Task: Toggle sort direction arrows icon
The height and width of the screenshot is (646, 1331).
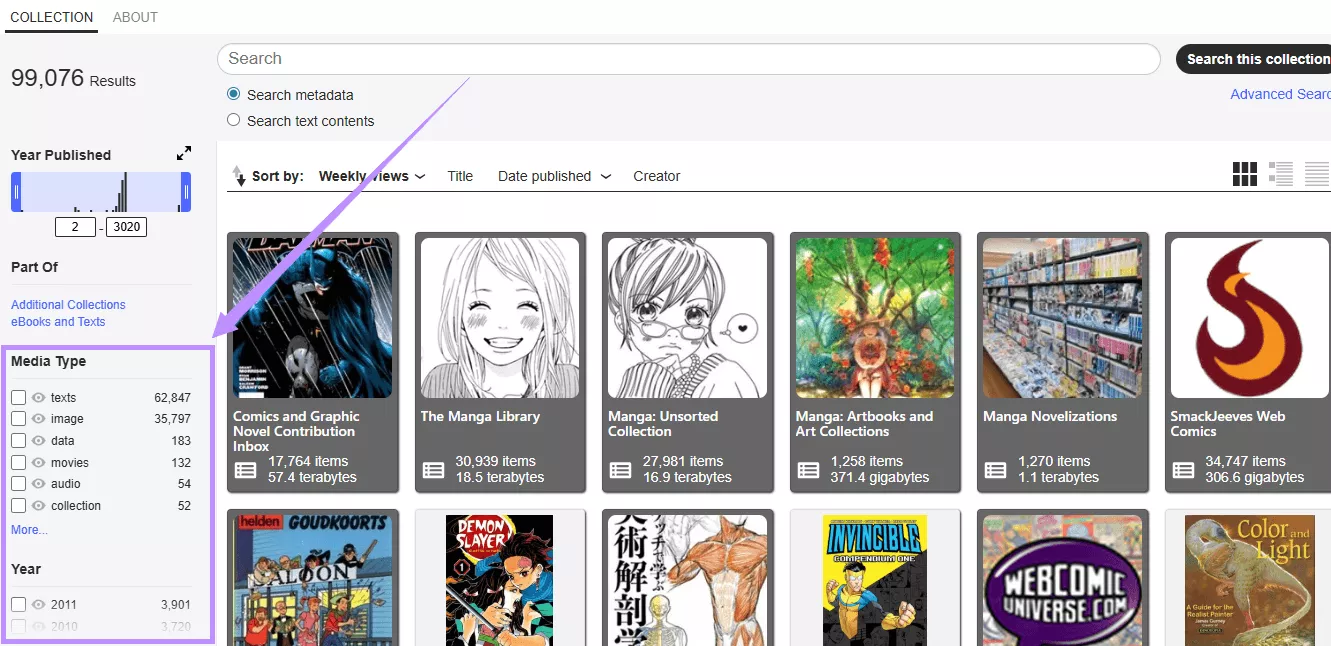Action: (238, 176)
